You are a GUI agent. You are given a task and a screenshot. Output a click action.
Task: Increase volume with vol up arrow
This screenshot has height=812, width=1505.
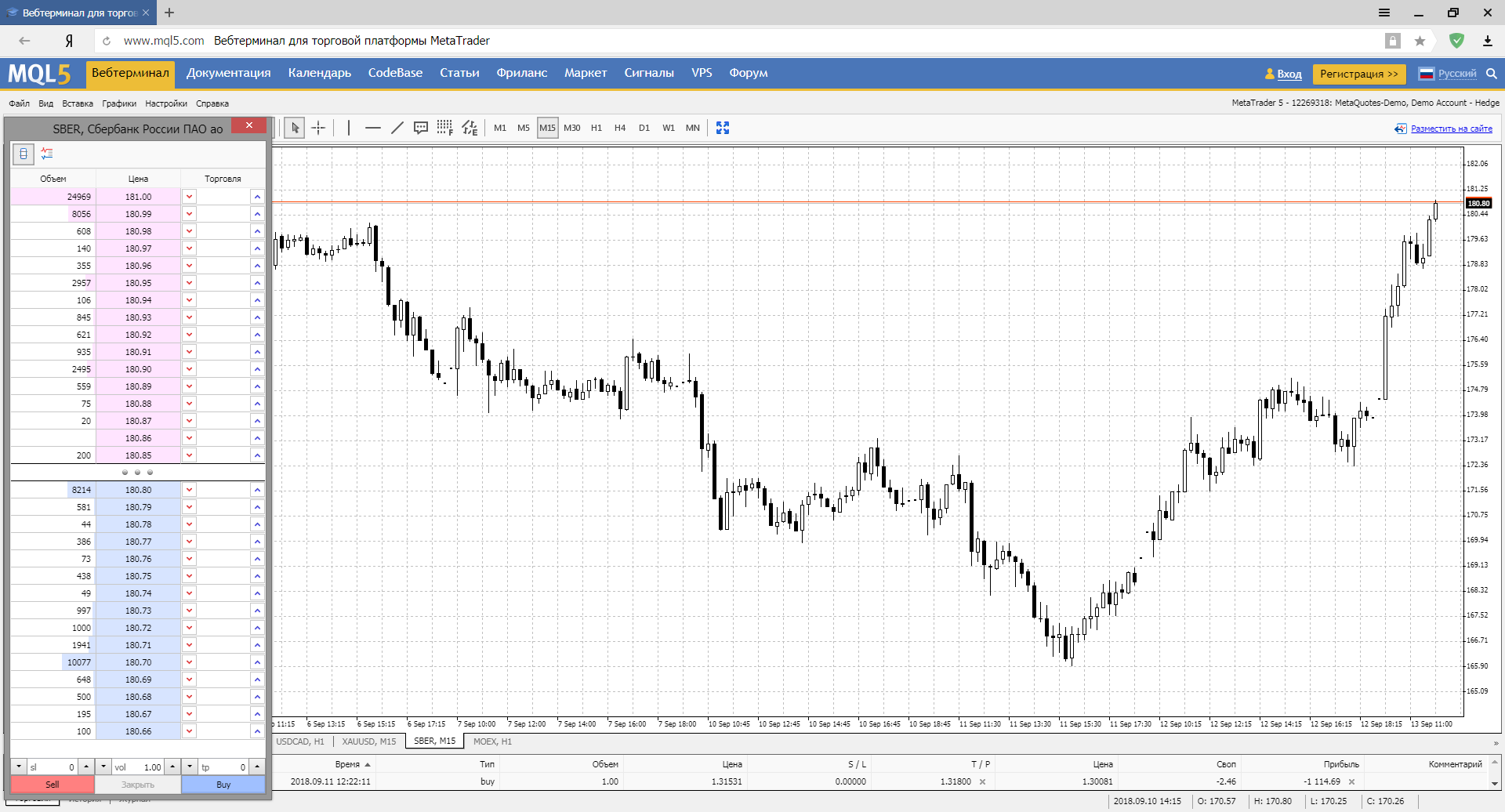coord(172,767)
